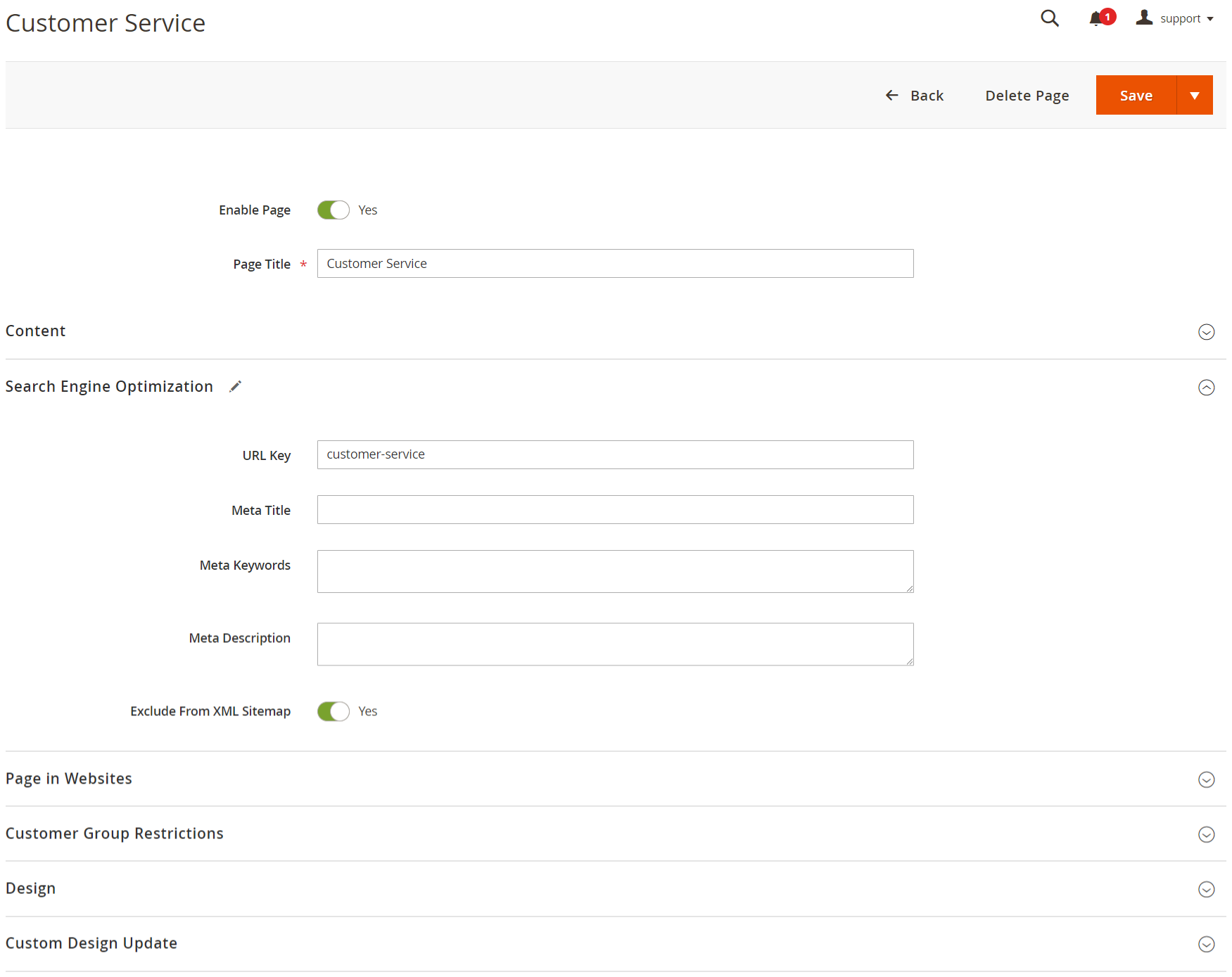Expand Page in Websites section chevron
The image size is (1232, 977).
pyautogui.click(x=1206, y=779)
